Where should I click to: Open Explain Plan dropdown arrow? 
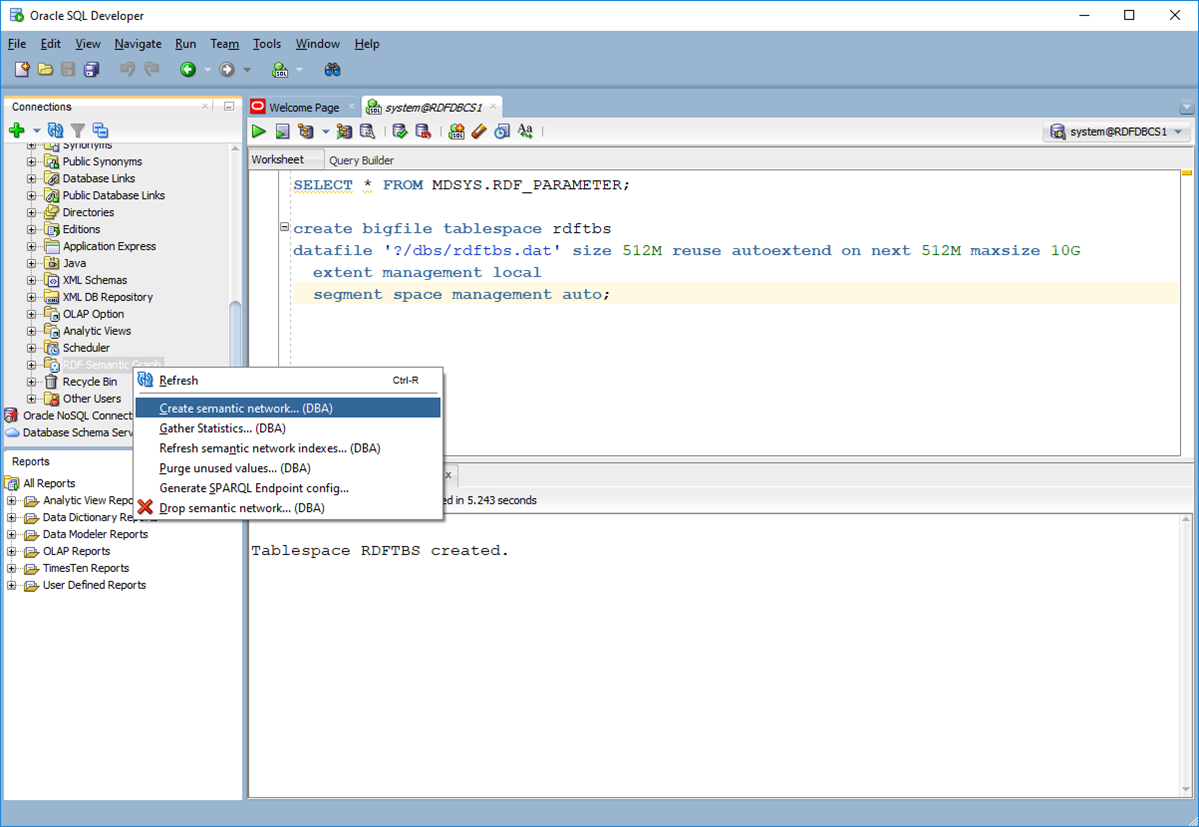(x=325, y=131)
